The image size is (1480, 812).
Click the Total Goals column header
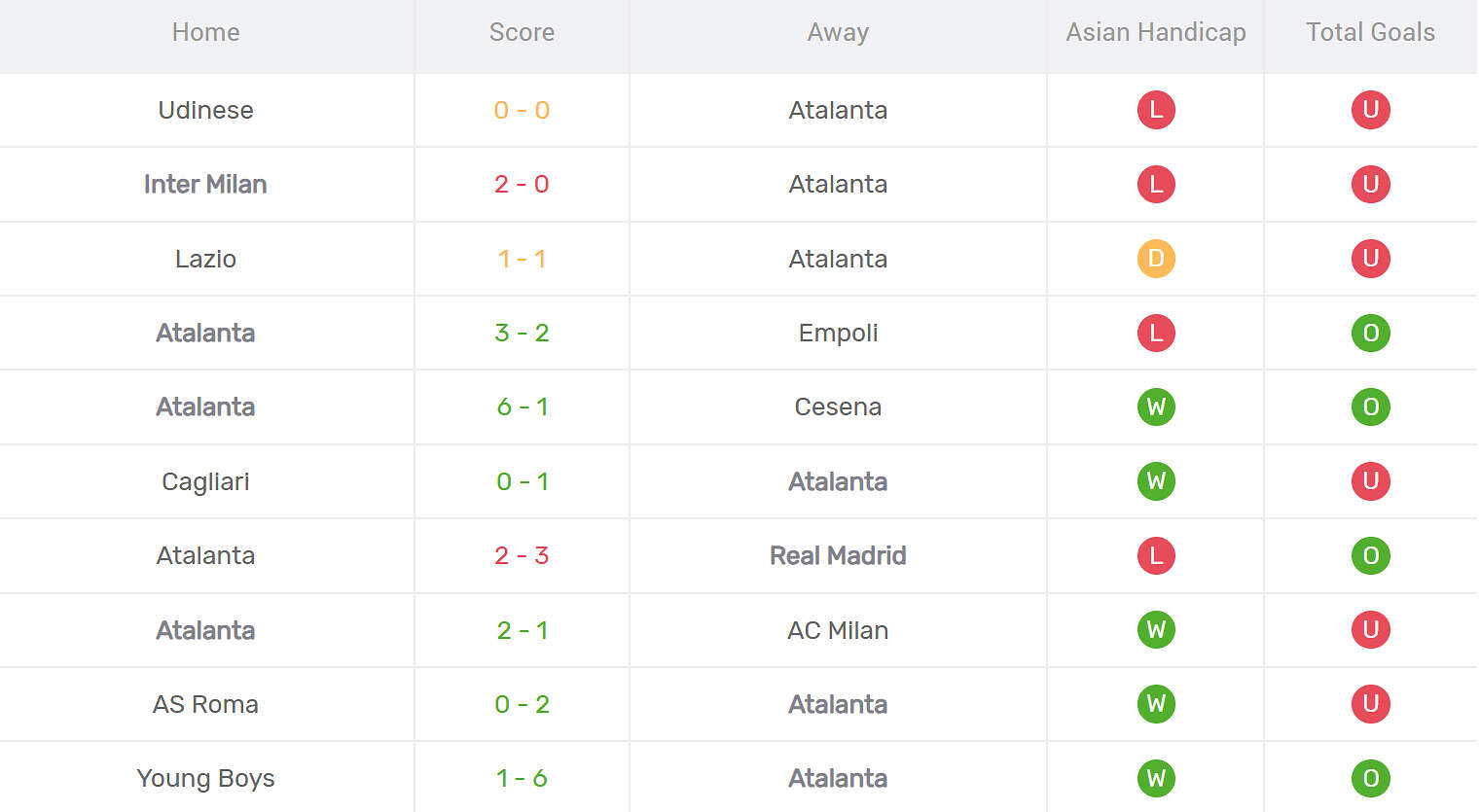1370,32
